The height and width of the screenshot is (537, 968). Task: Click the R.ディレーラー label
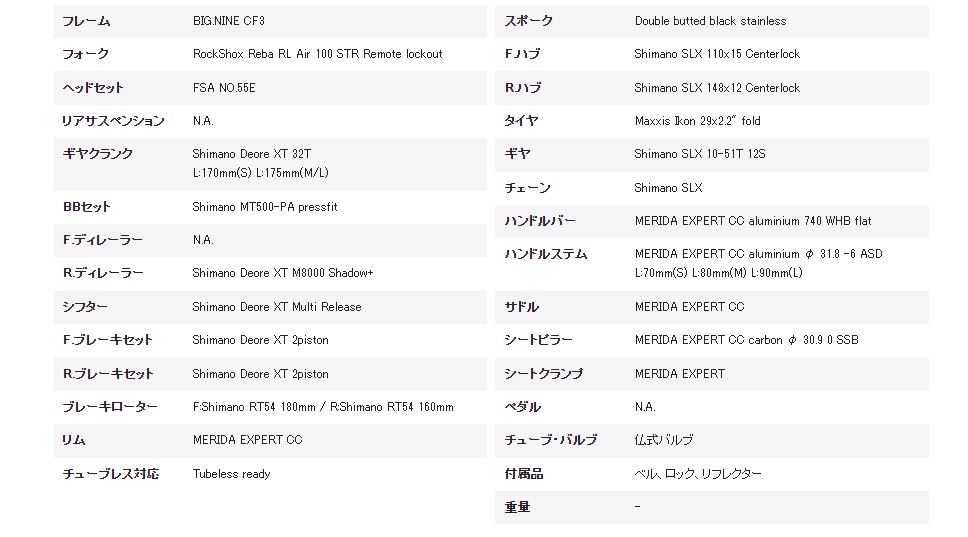(x=102, y=273)
